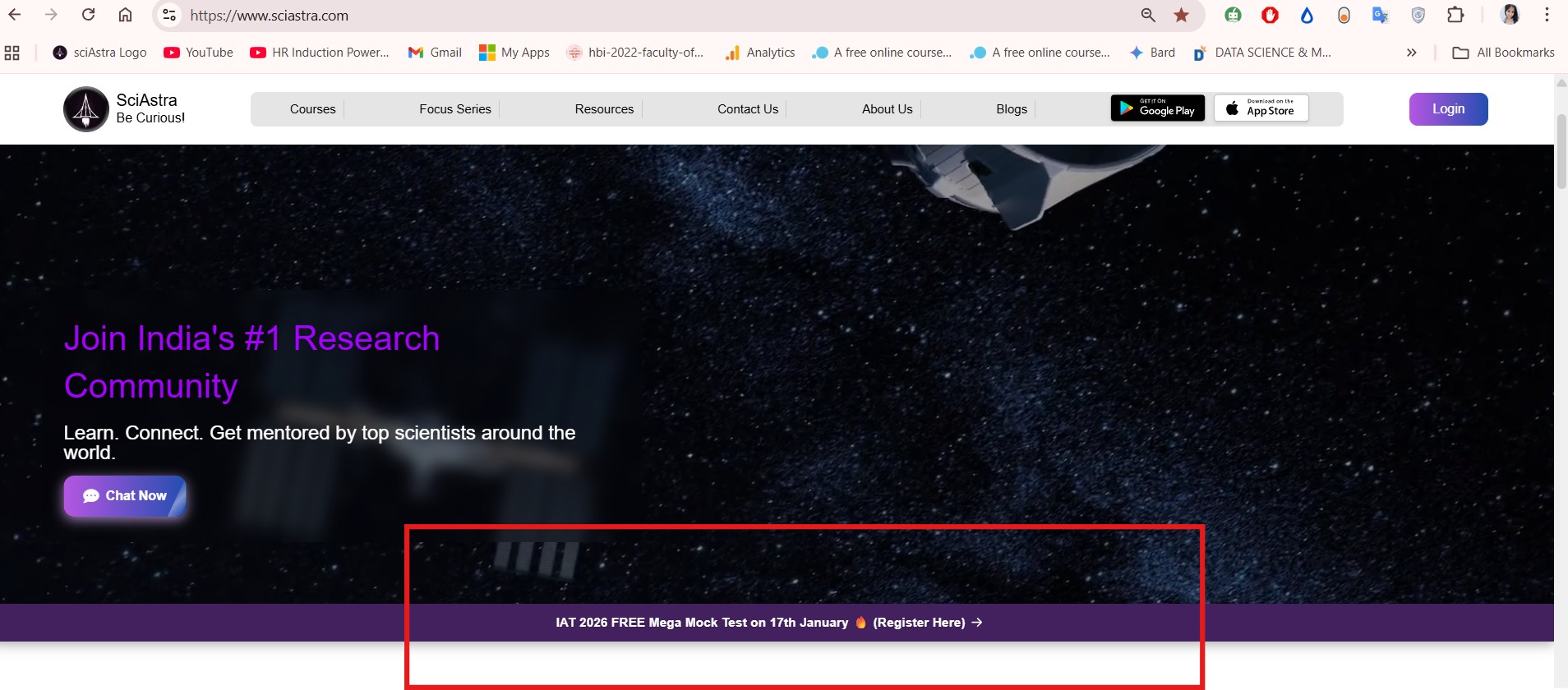Click the browser reload icon
This screenshot has height=690, width=1568.
(89, 15)
